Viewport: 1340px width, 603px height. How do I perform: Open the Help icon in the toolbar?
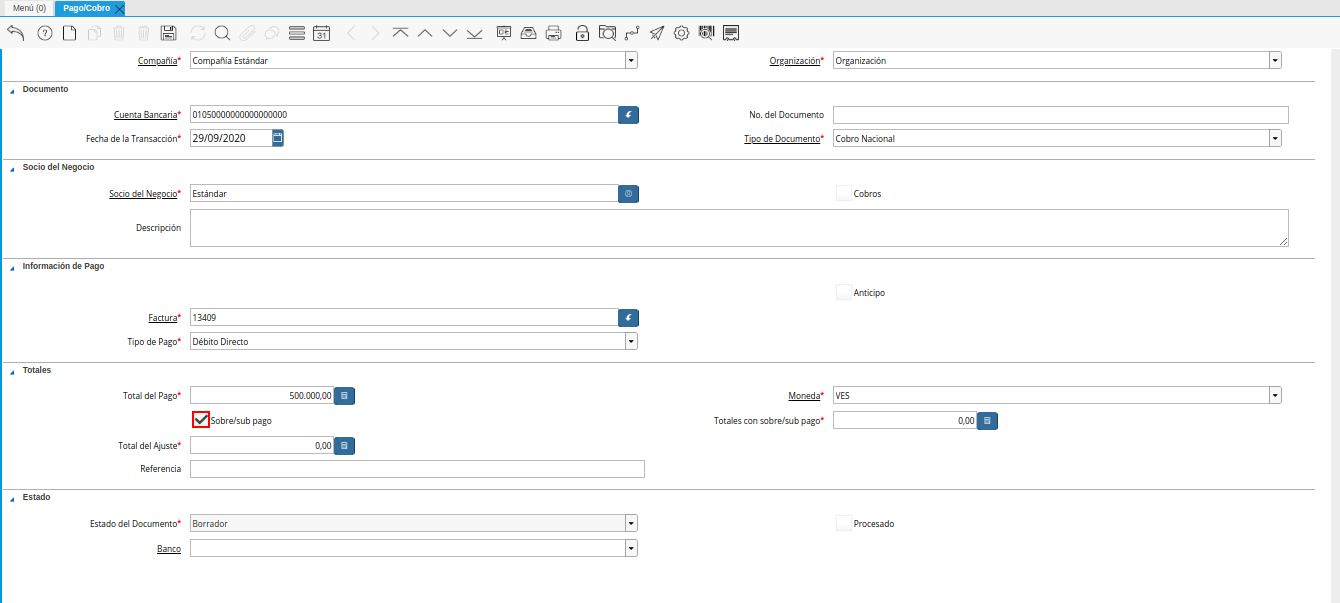coord(43,32)
